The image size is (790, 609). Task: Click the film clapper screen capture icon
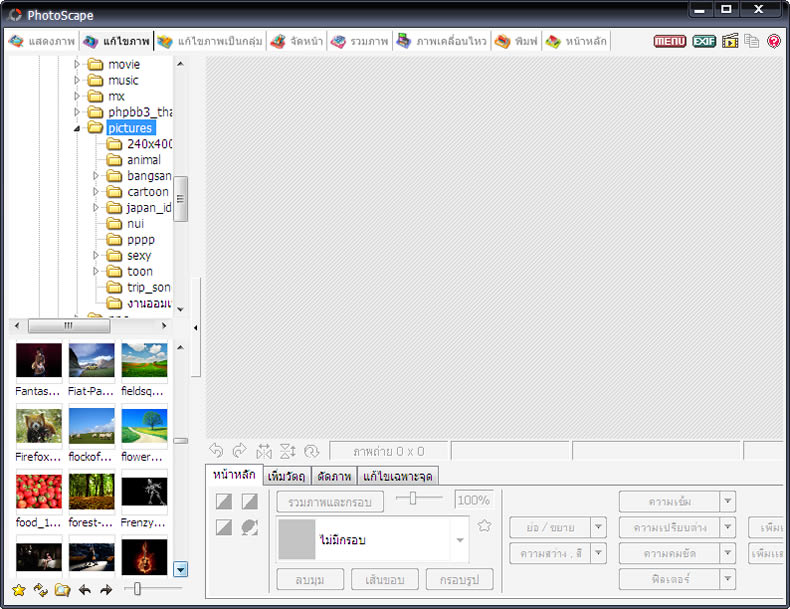click(x=730, y=41)
